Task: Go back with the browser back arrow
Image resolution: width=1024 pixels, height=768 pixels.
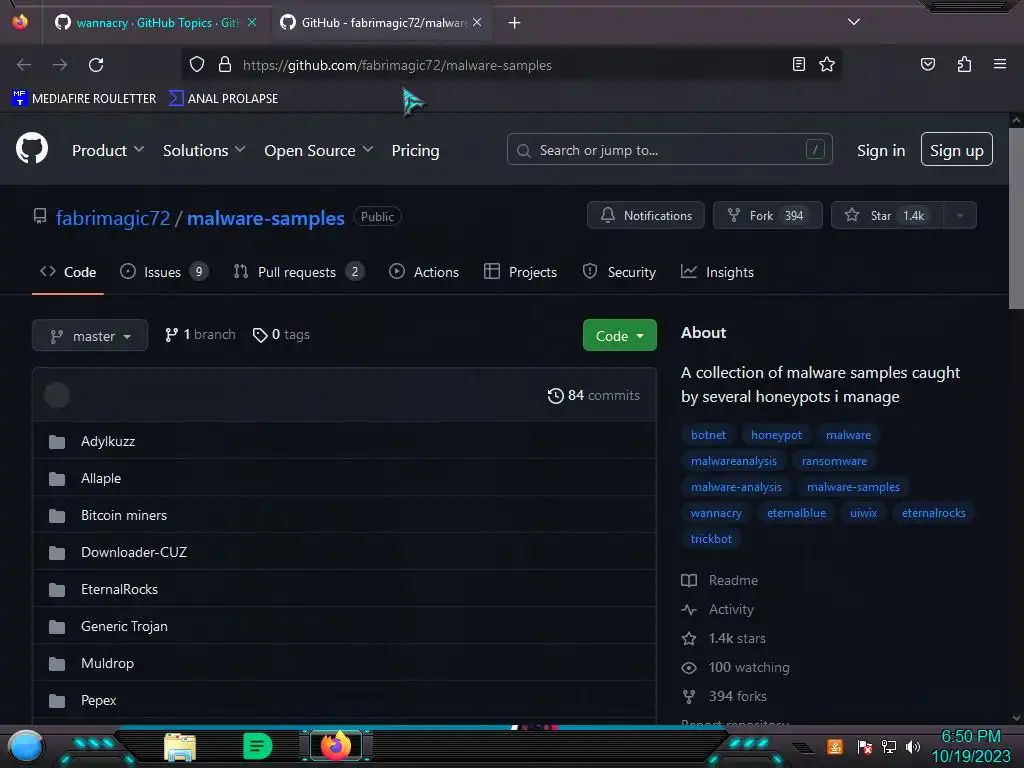Action: (x=24, y=65)
